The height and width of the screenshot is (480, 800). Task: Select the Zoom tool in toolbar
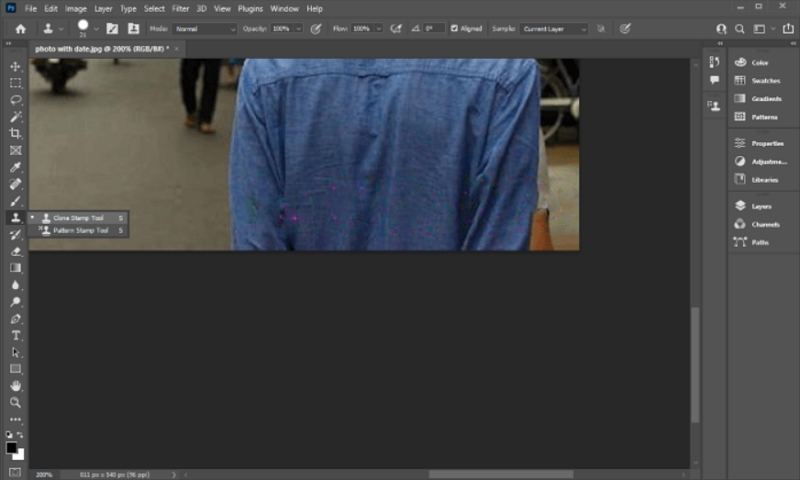pos(15,402)
